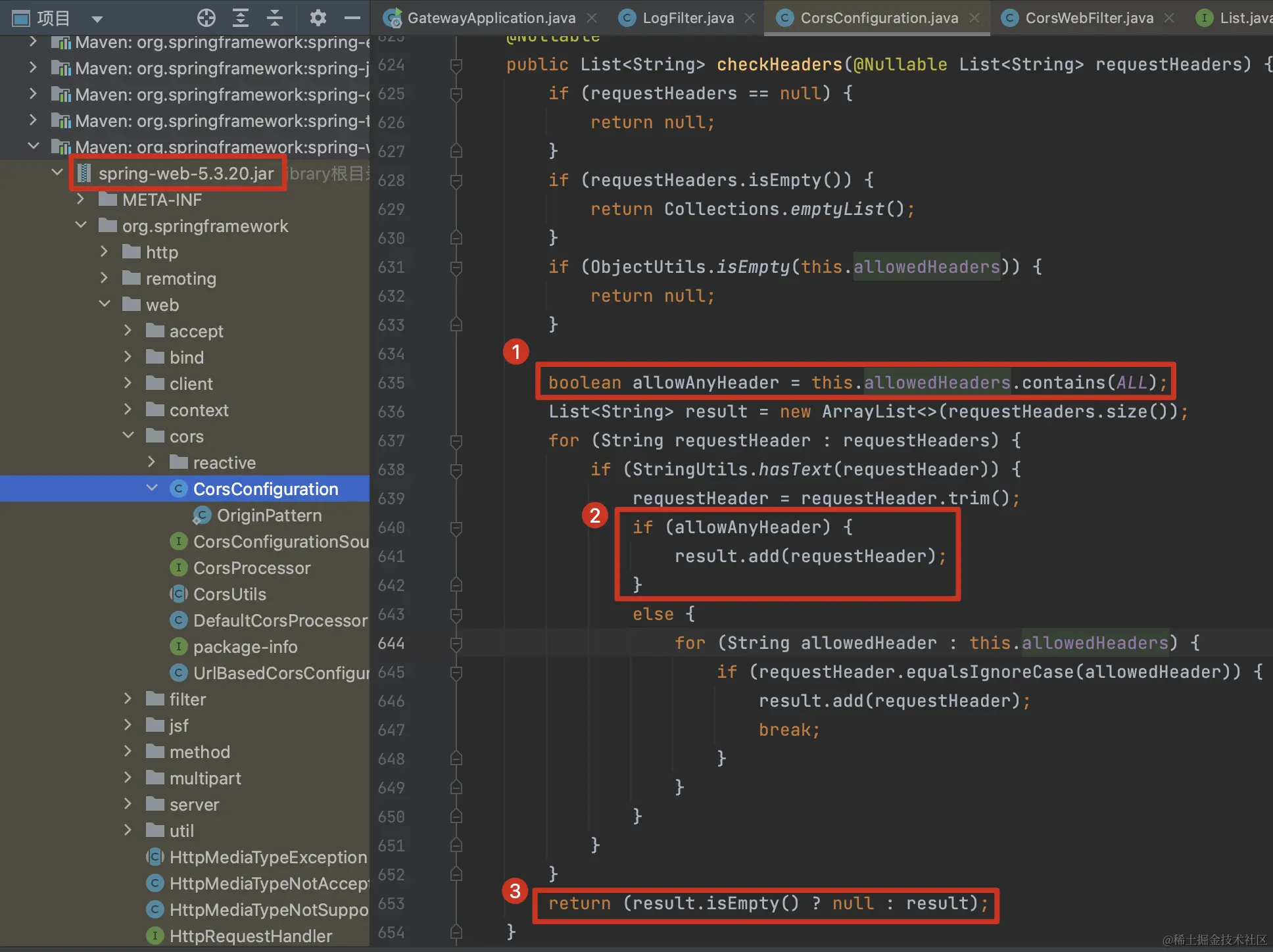1273x952 pixels.
Task: Click hasText call on line 638
Action: pos(795,469)
